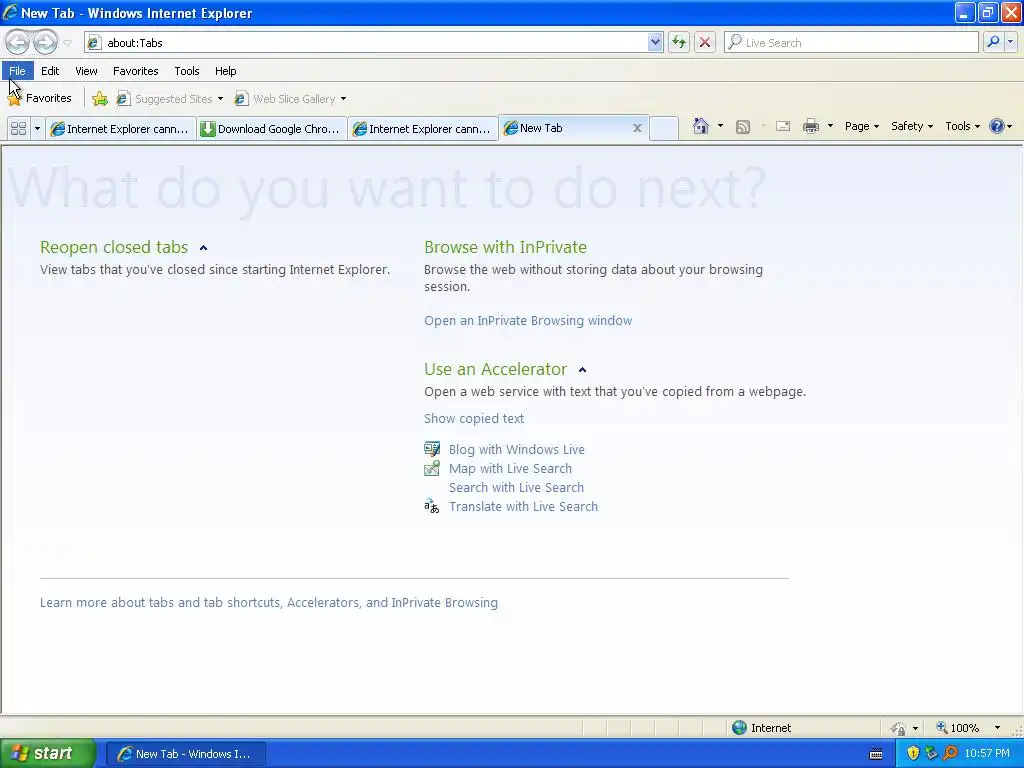1024x768 pixels.
Task: Open the Favorites Center star button
Action: pyautogui.click(x=39, y=99)
